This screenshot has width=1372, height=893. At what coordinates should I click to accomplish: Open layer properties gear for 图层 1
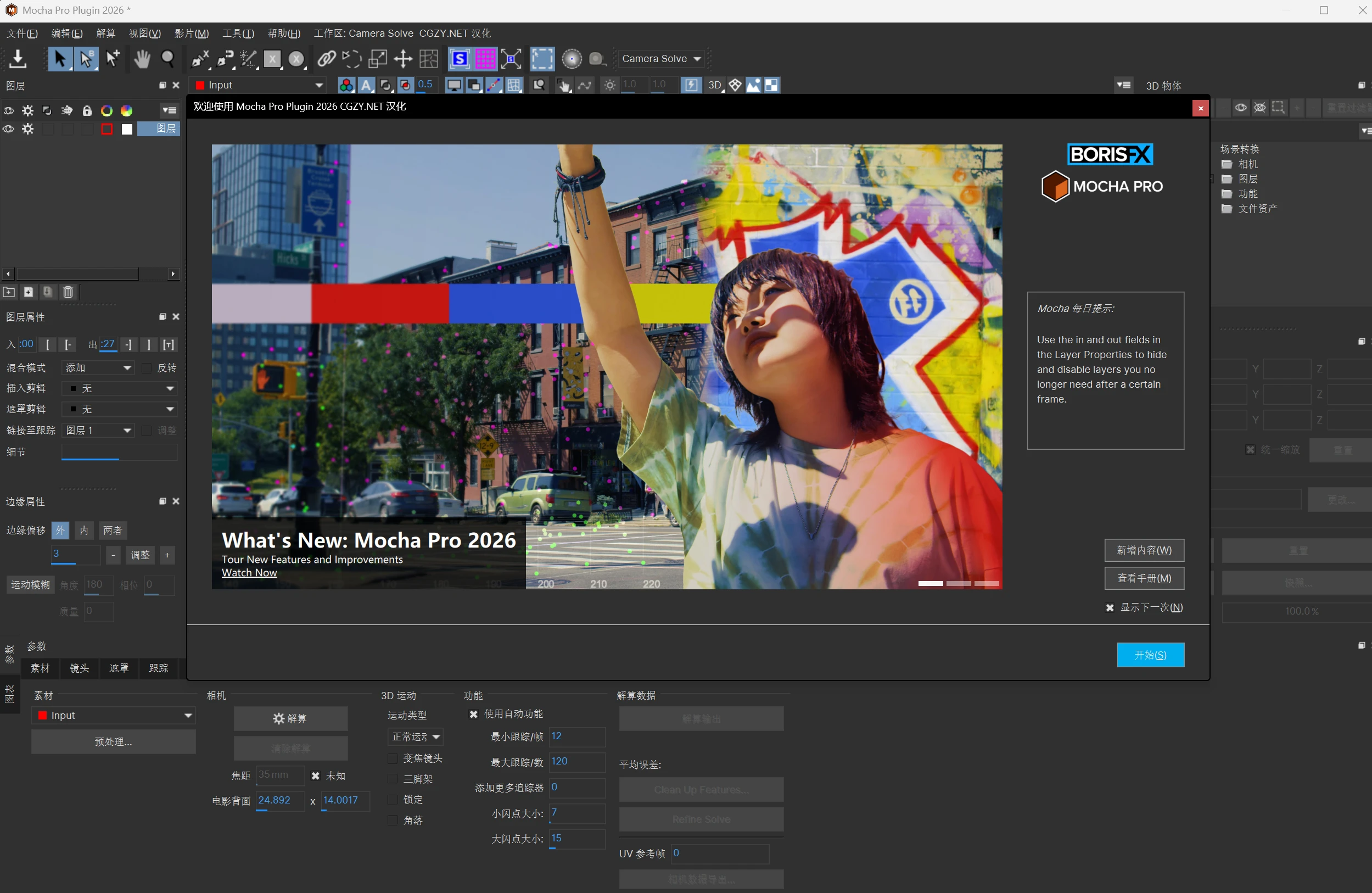point(27,129)
